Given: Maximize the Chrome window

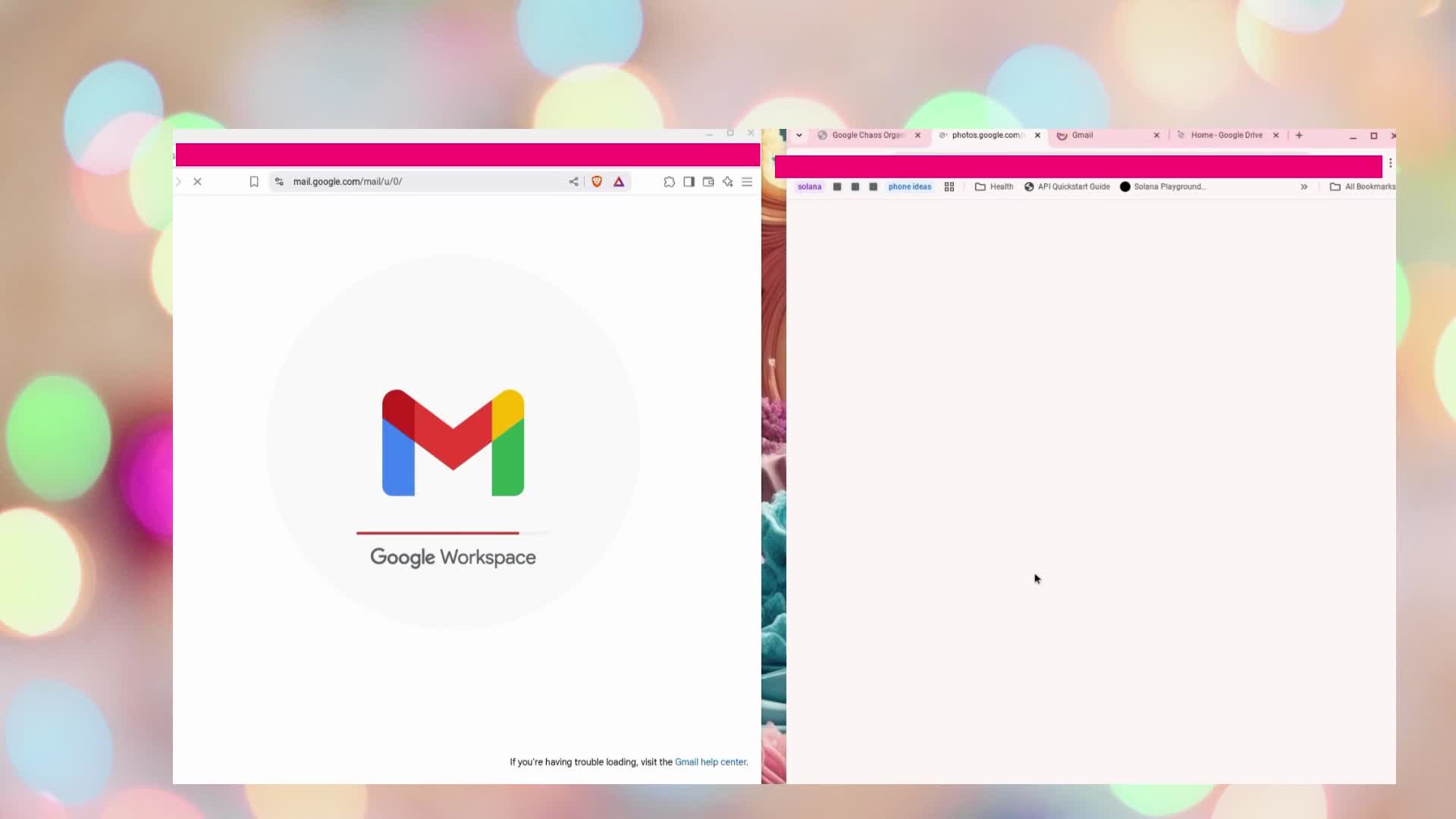Looking at the screenshot, I should 1373,136.
